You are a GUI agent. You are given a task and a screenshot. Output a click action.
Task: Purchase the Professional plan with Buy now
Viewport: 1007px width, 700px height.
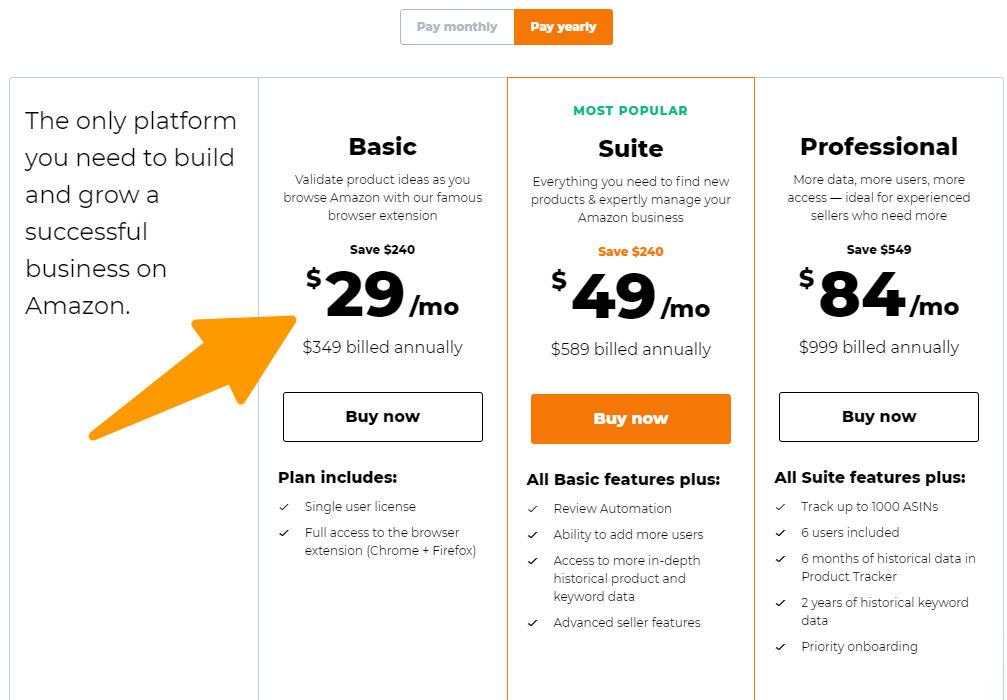pos(878,417)
